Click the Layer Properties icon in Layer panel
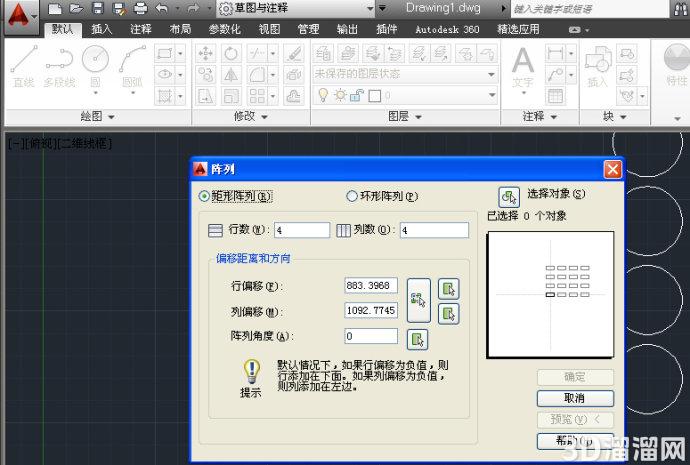Viewport: 690px width, 465px height. click(x=323, y=54)
